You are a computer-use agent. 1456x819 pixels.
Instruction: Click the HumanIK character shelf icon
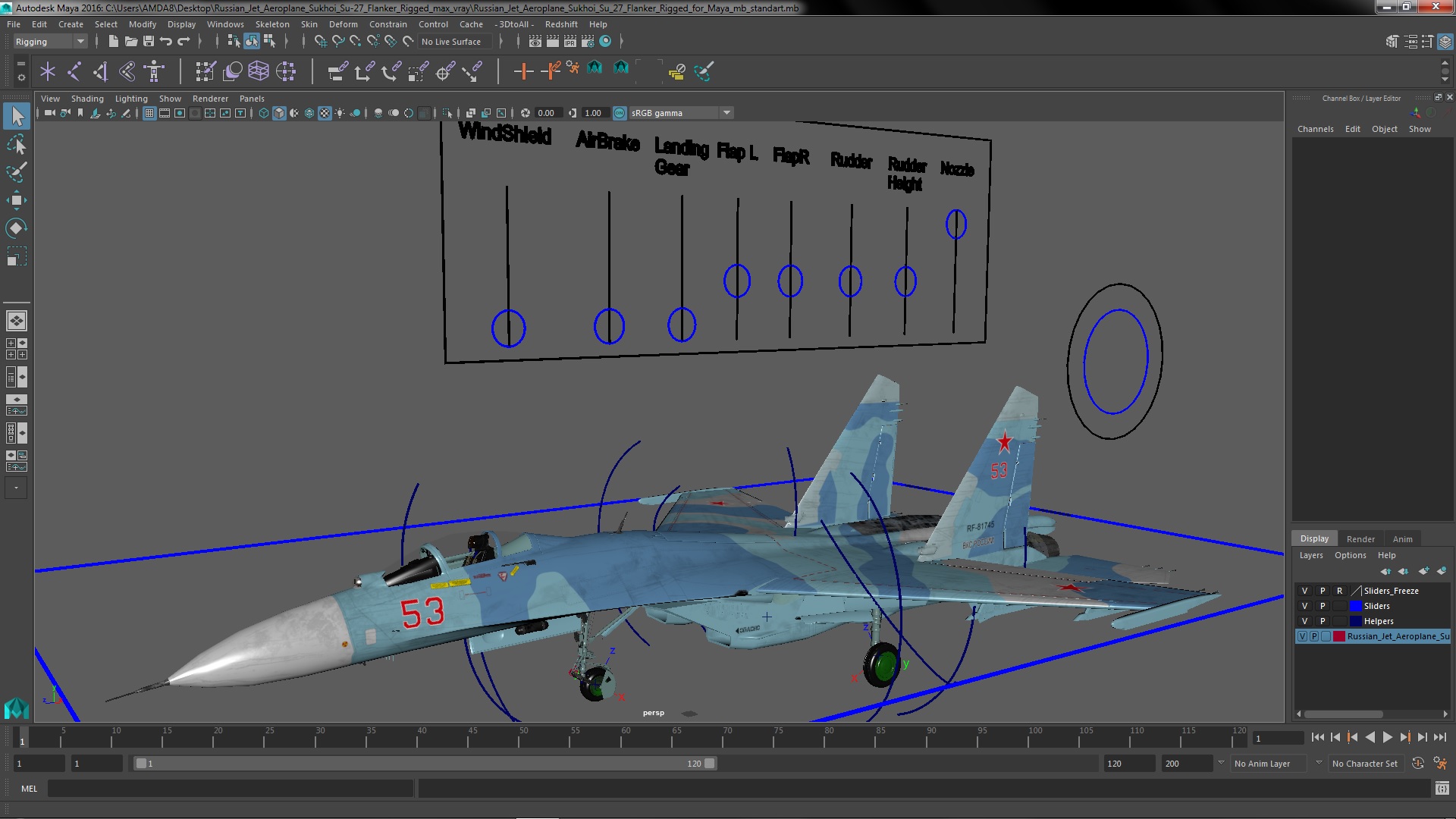[154, 71]
